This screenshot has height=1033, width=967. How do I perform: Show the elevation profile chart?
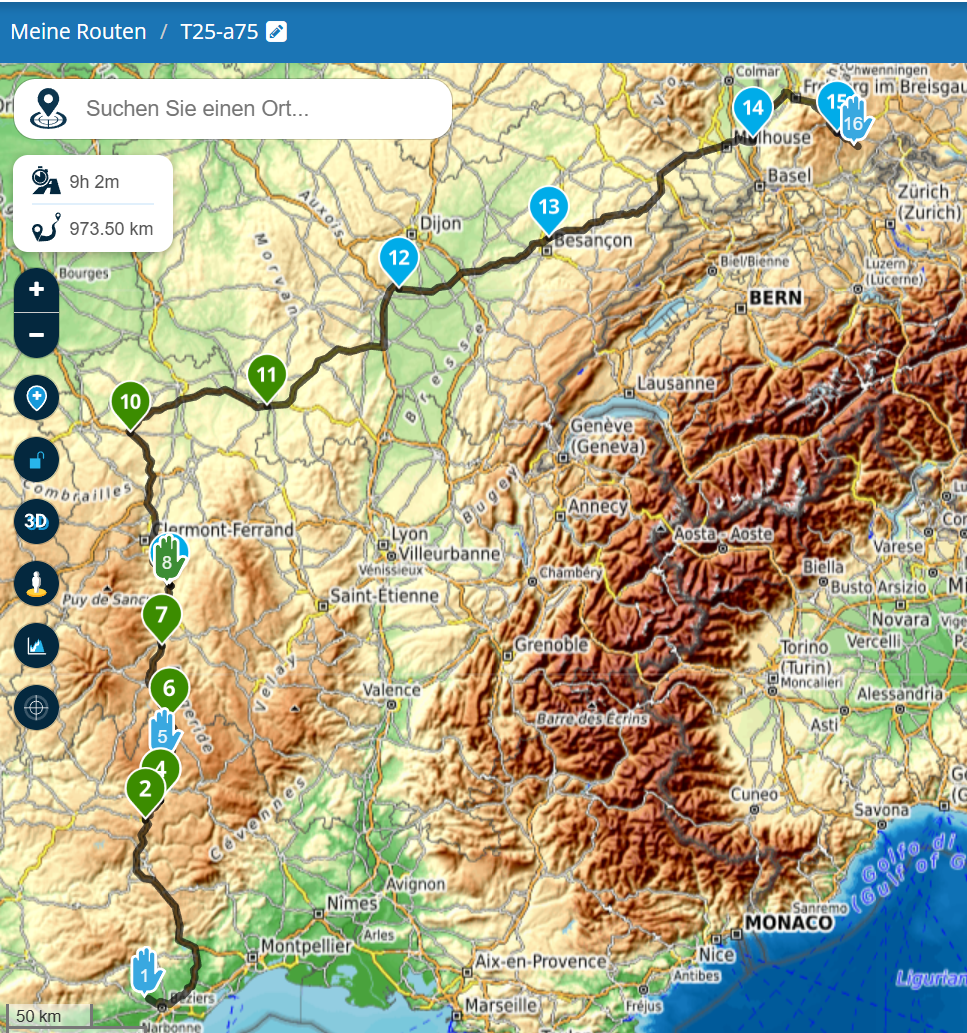37,645
